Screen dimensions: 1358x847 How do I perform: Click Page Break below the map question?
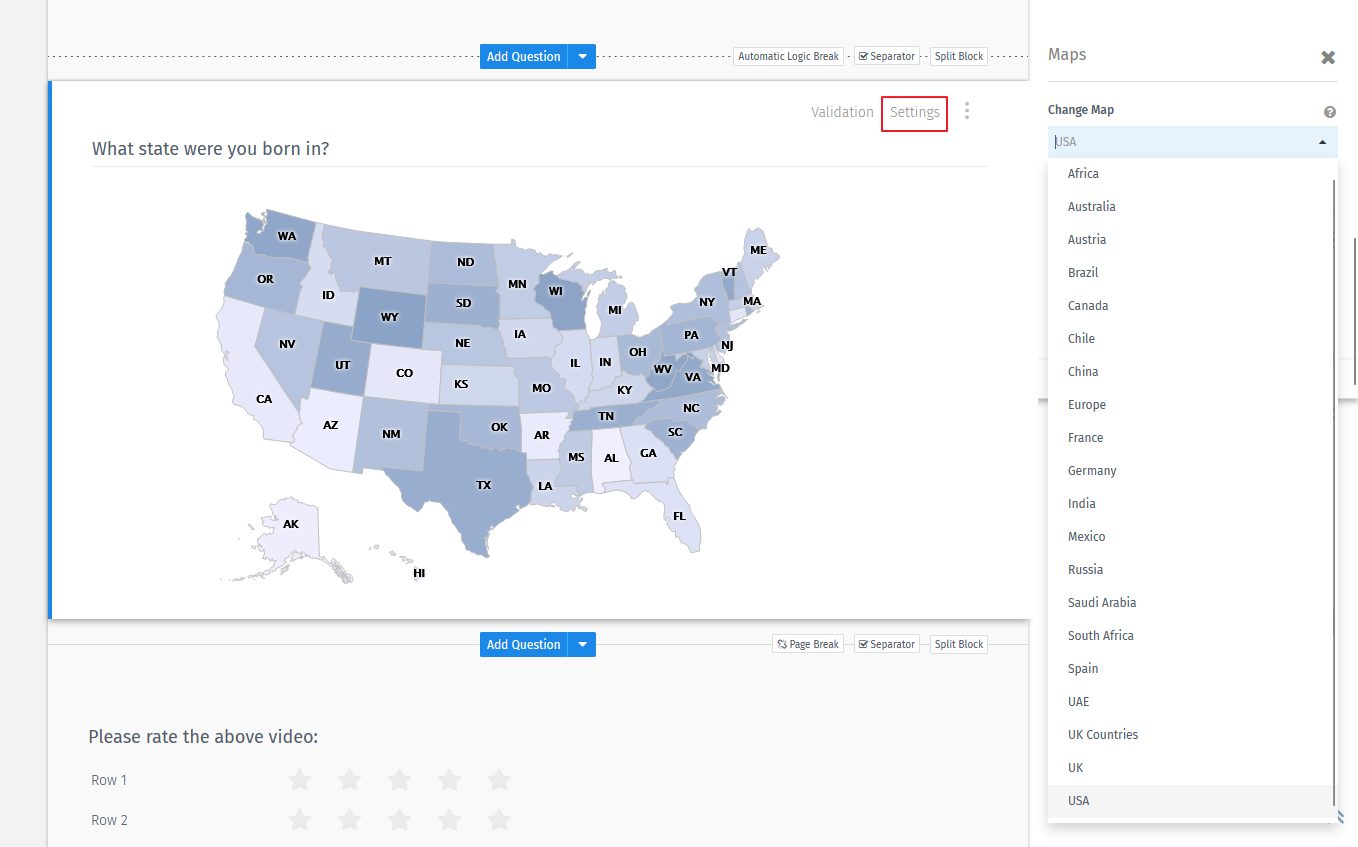(808, 644)
